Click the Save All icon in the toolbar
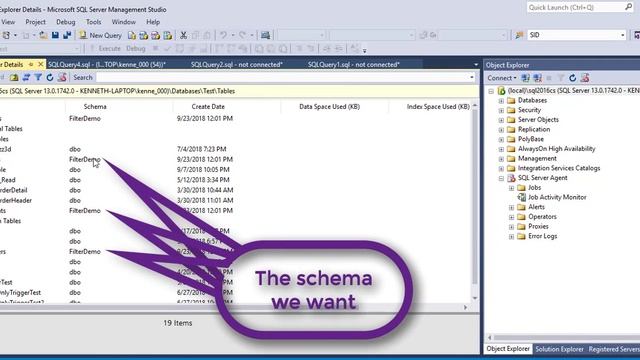This screenshot has width=640, height=360. tap(67, 36)
